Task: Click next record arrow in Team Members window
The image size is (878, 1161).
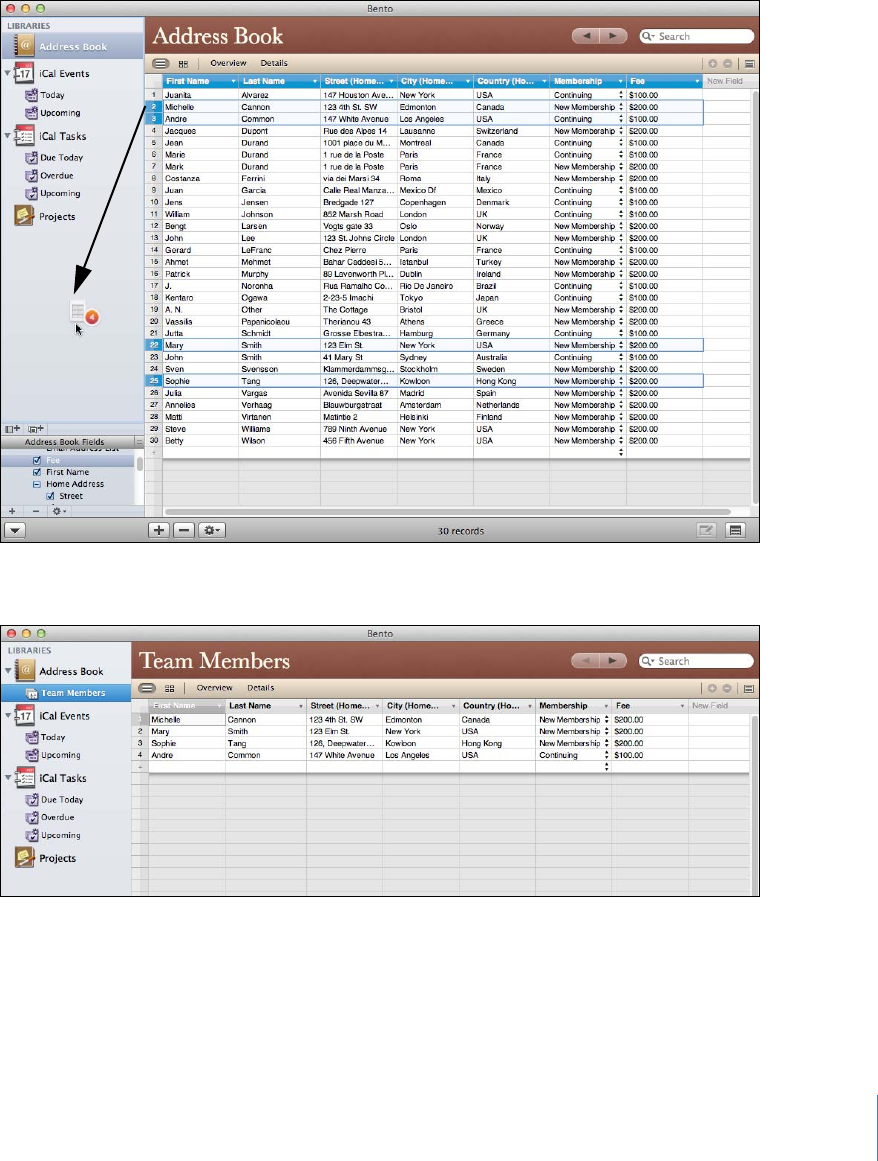Action: (x=612, y=660)
